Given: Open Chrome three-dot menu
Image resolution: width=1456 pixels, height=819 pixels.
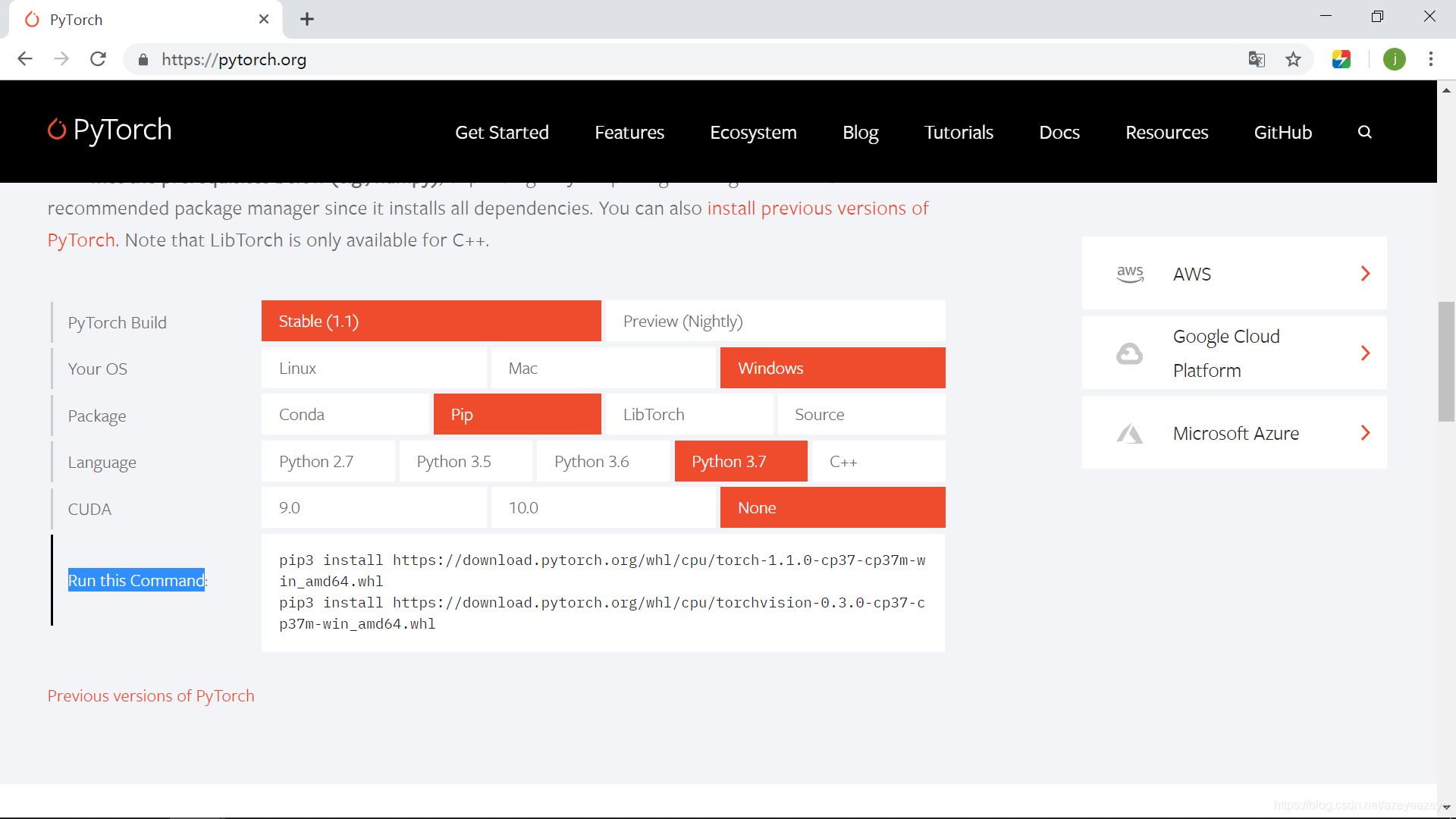Looking at the screenshot, I should (x=1430, y=59).
